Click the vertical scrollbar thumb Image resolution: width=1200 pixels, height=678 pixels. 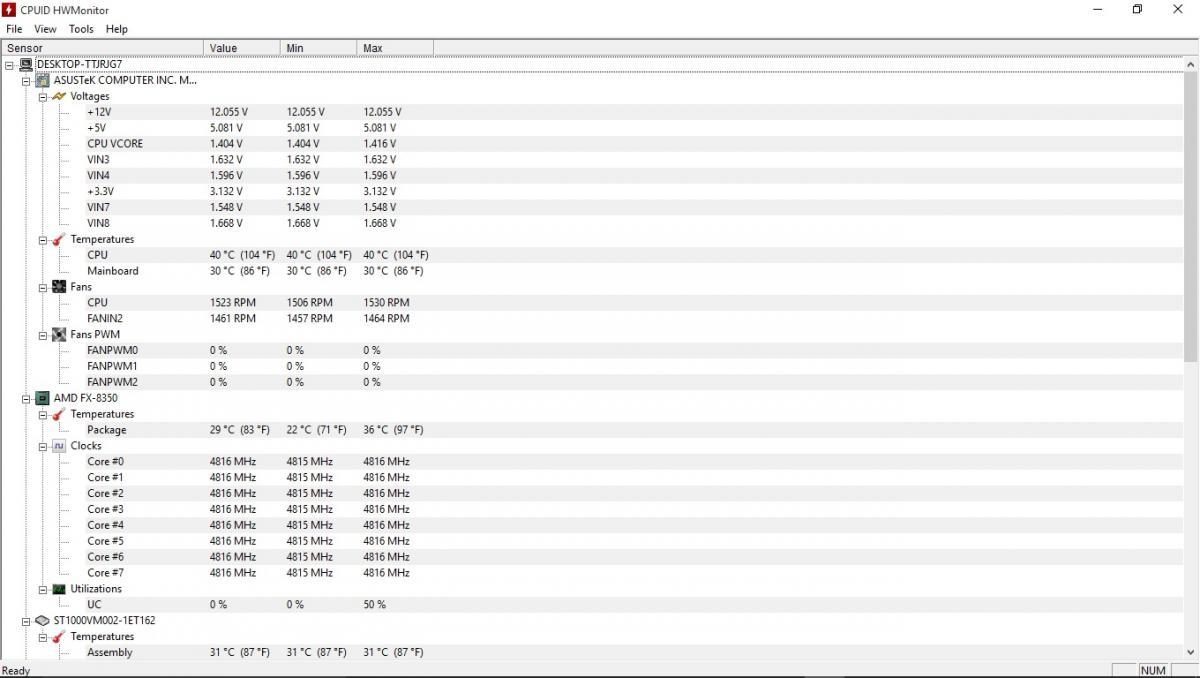coord(1191,217)
